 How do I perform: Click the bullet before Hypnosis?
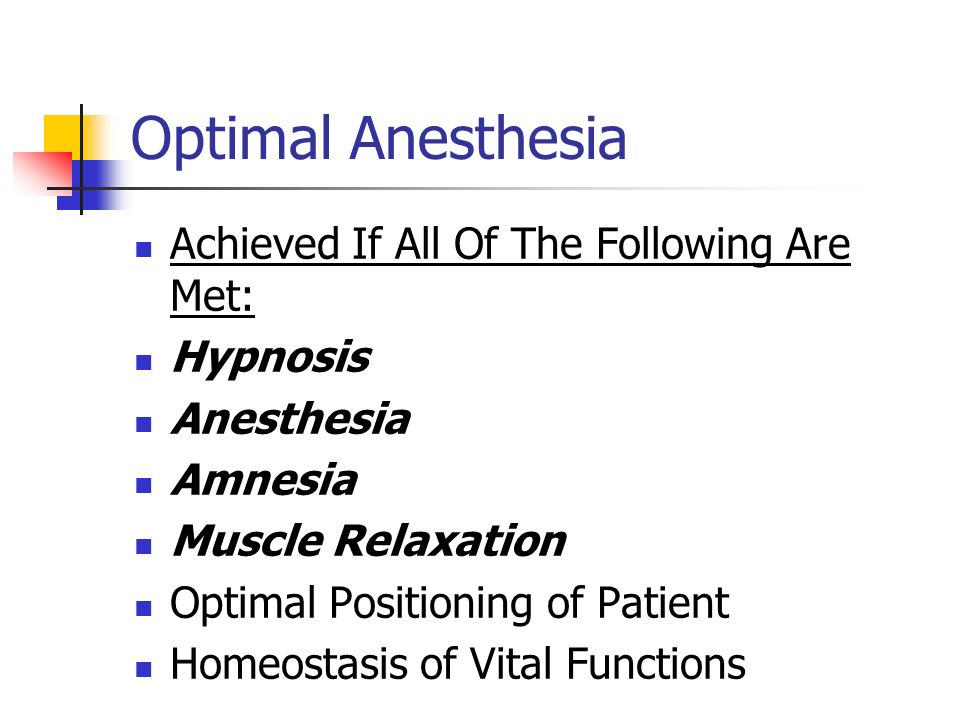coord(143,362)
